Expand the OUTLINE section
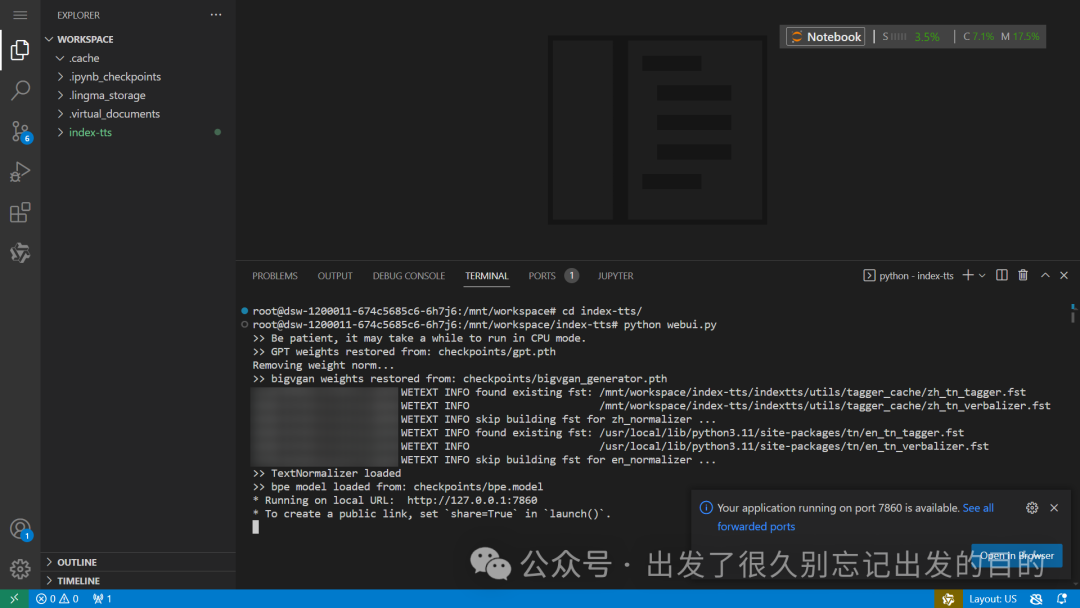The height and width of the screenshot is (608, 1080). (x=77, y=562)
